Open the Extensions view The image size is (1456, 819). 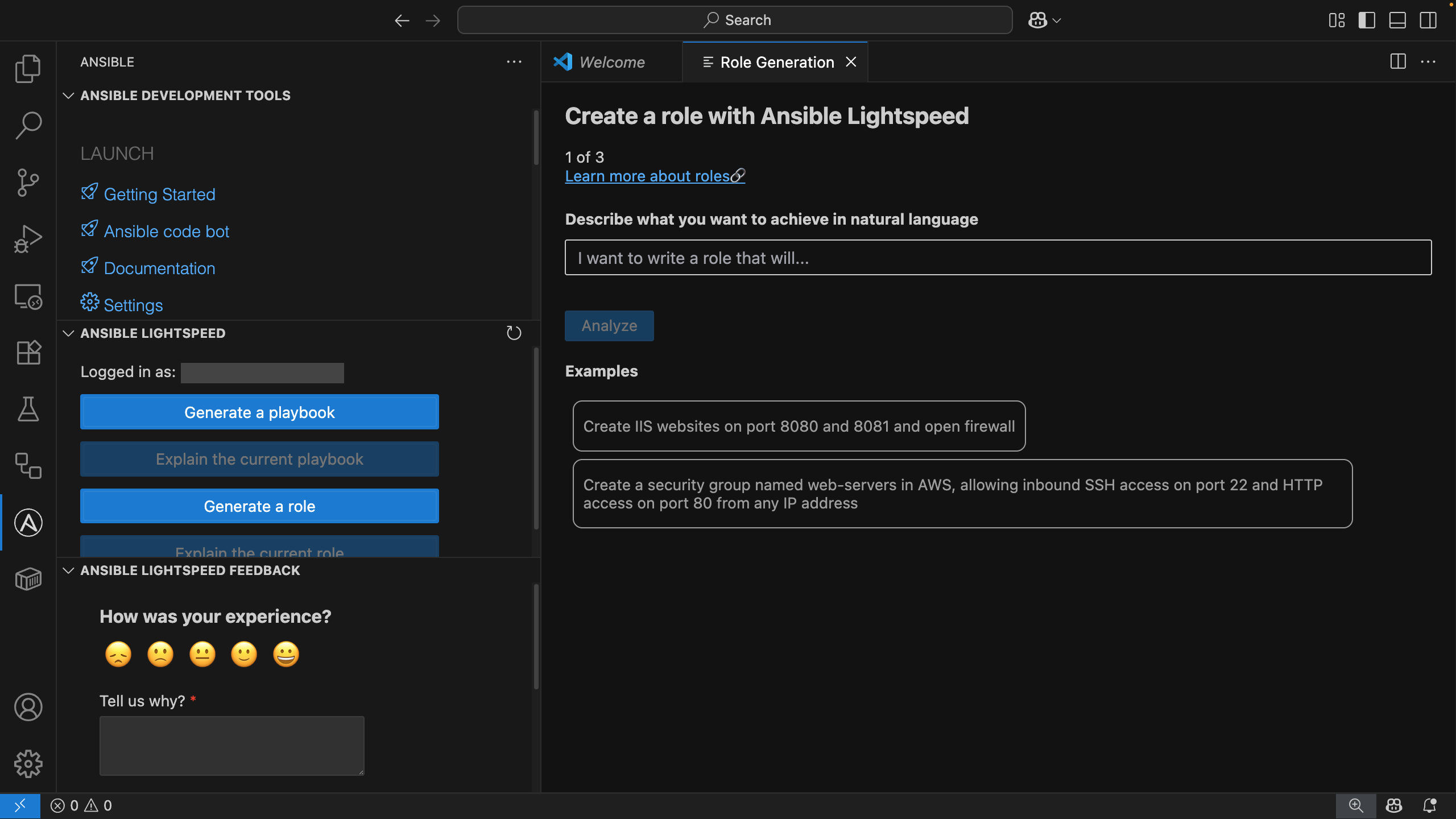[x=28, y=353]
